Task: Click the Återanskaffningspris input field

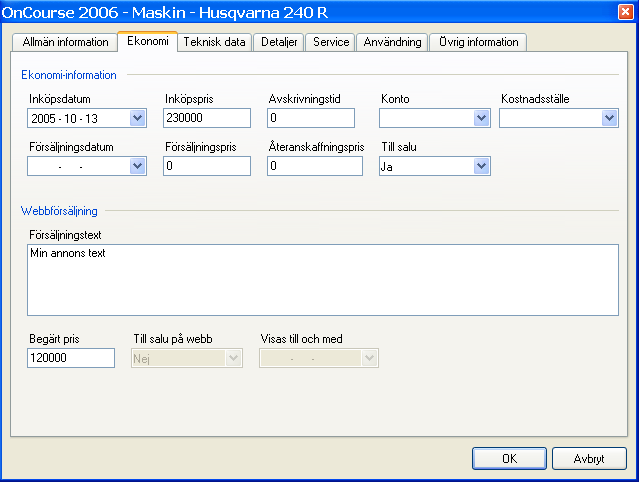Action: pyautogui.click(x=315, y=166)
